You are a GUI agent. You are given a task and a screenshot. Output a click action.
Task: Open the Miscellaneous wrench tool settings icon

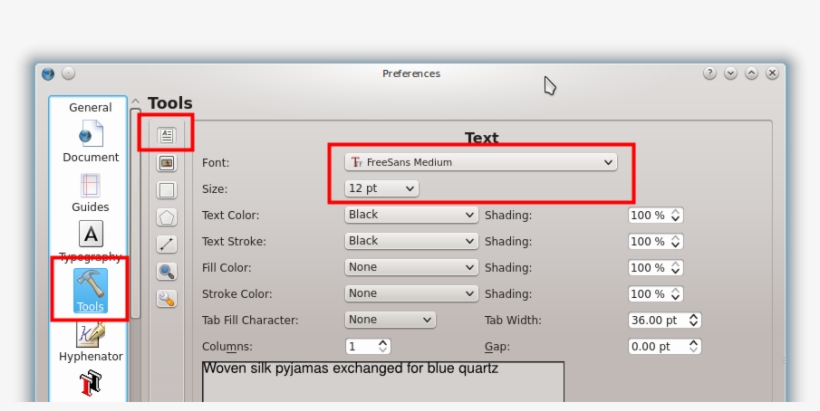click(x=167, y=299)
